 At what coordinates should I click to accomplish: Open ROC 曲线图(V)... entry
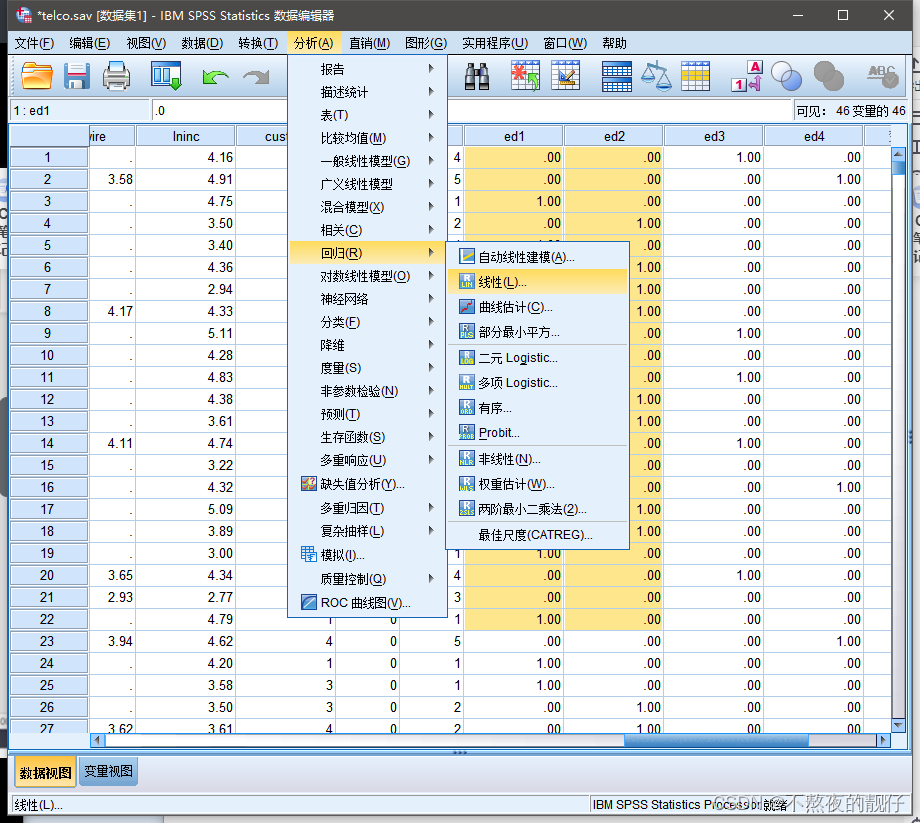tap(367, 603)
